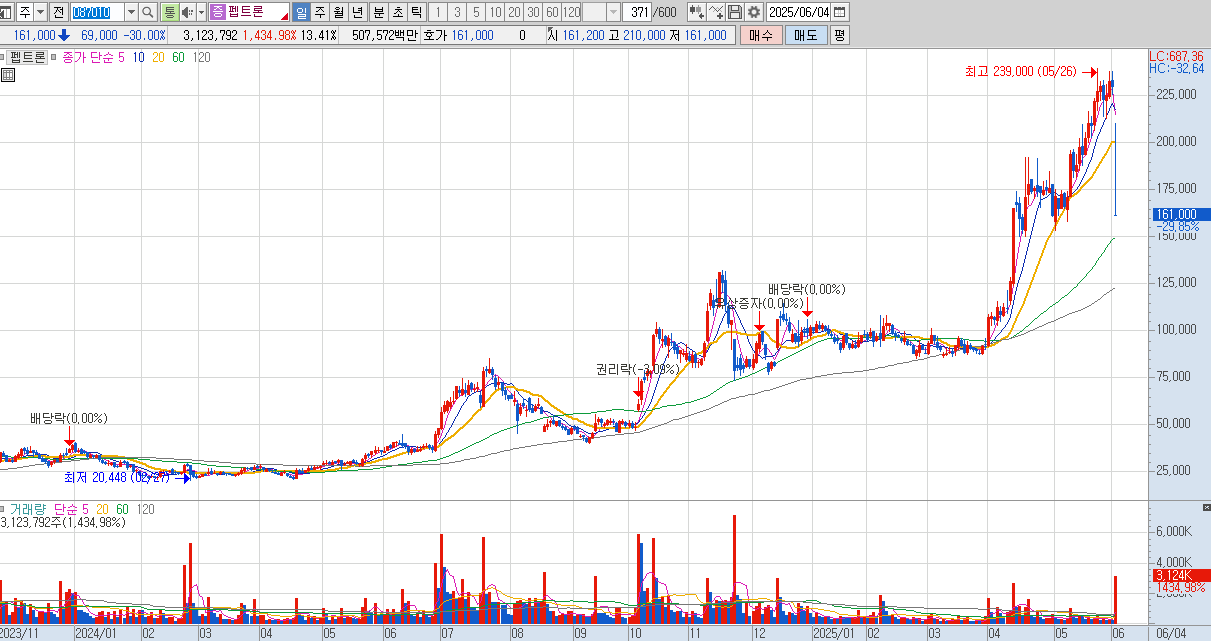
Task: Click the panel toggle icon at top-left corner
Action: click(7, 12)
